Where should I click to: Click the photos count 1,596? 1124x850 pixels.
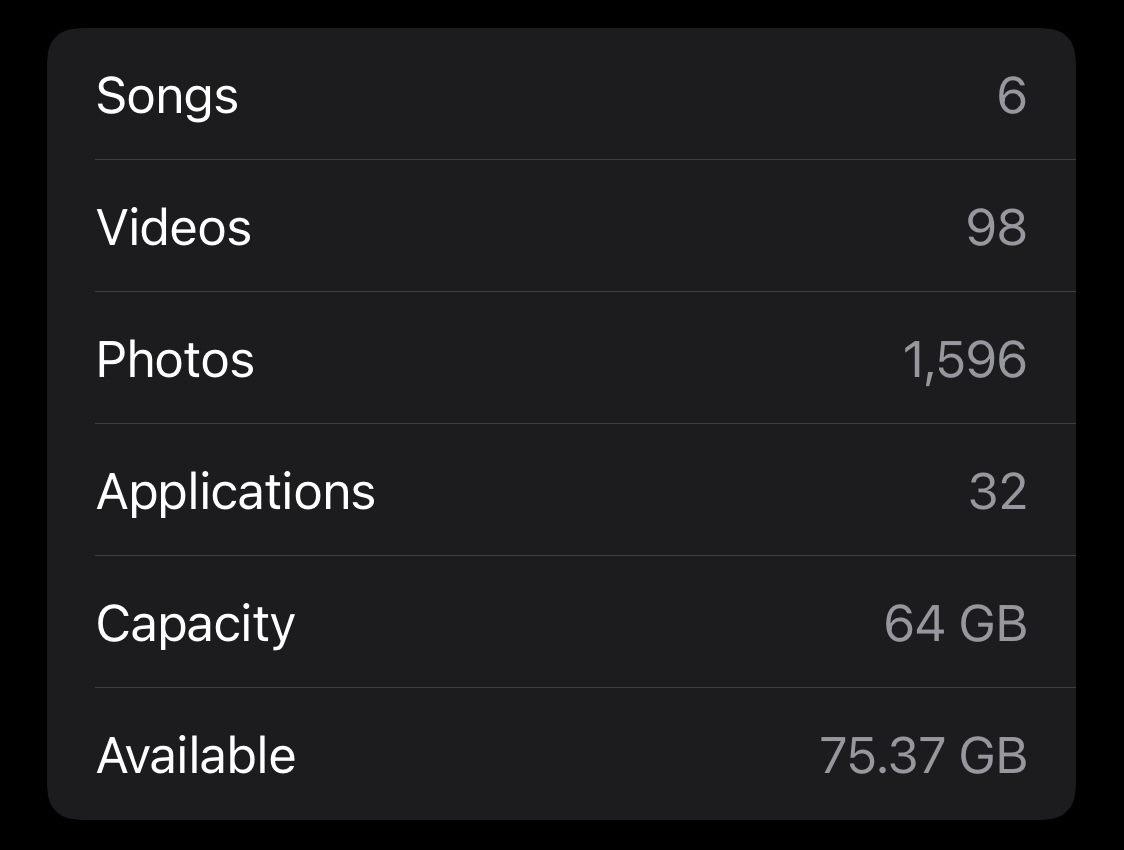click(964, 360)
